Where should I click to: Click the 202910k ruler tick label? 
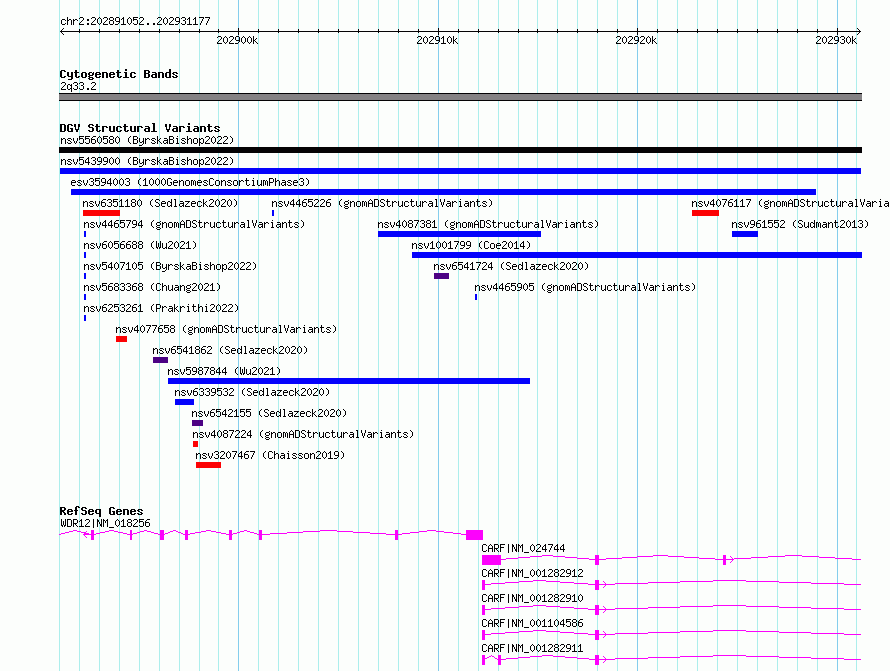437,40
